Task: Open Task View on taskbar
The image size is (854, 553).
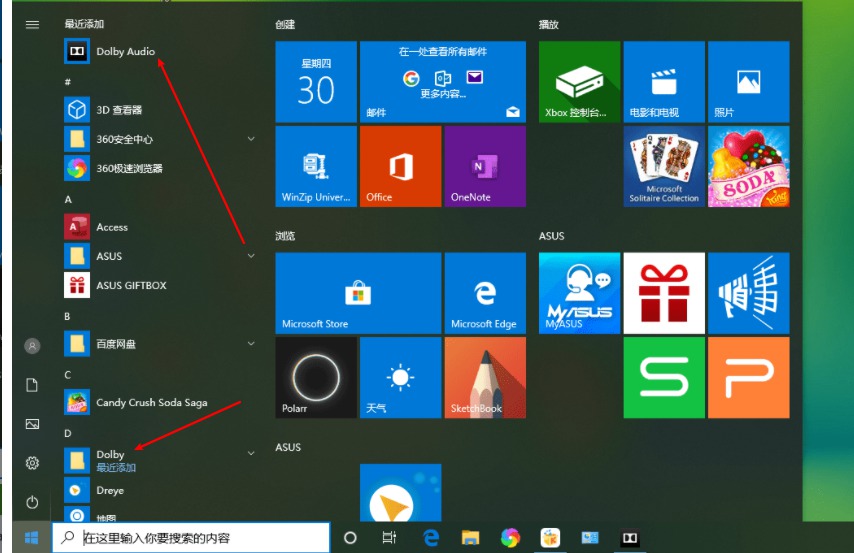Action: [x=389, y=538]
